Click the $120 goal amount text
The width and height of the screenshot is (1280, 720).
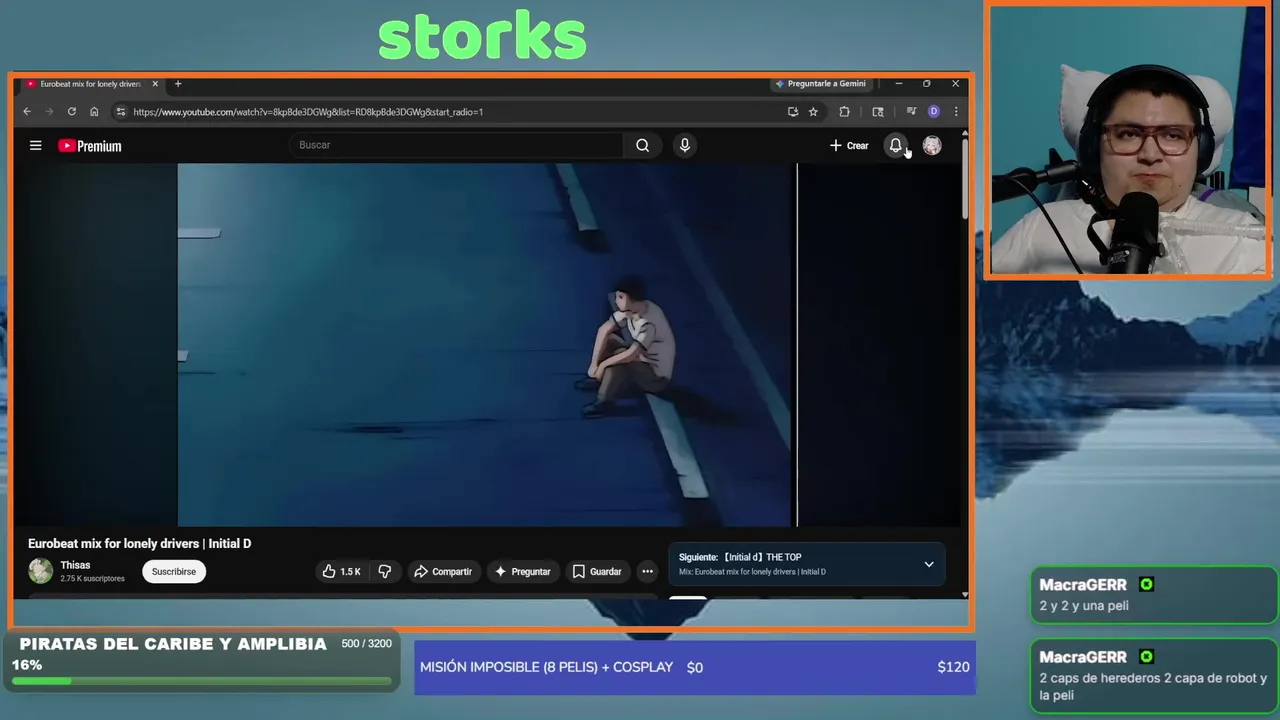953,667
